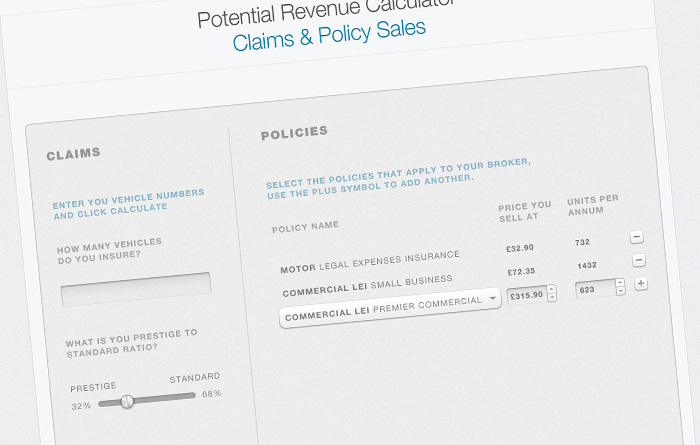Decrease the £315.90 price using down arrow

pos(552,297)
